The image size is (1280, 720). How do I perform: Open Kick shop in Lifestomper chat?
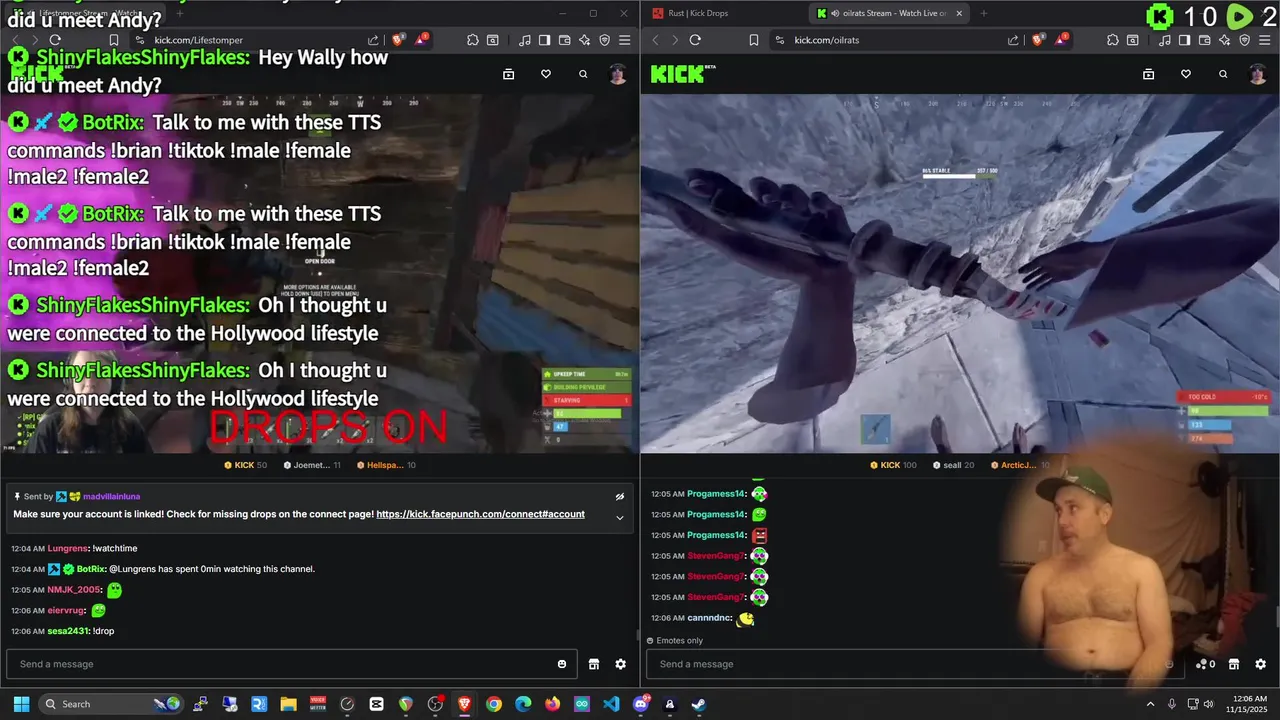pyautogui.click(x=593, y=664)
